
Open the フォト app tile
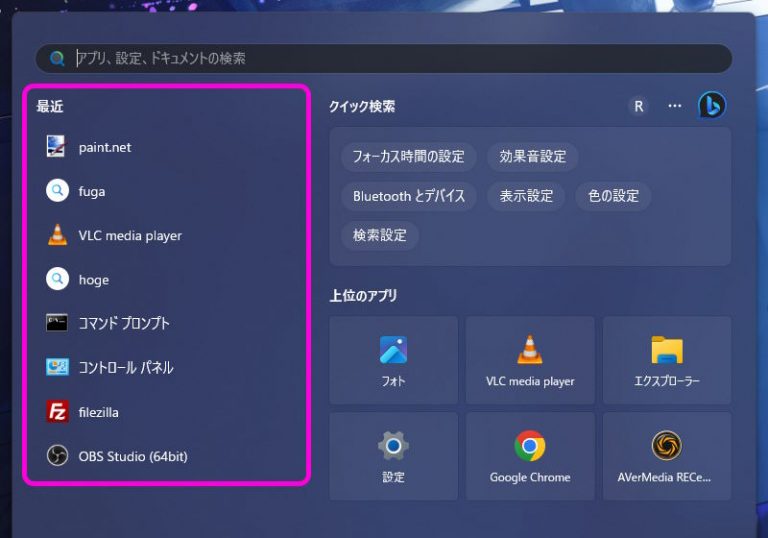coord(393,360)
